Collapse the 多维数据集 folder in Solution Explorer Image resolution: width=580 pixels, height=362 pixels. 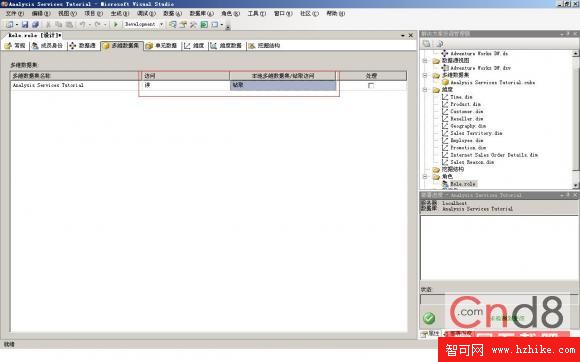(x=425, y=75)
